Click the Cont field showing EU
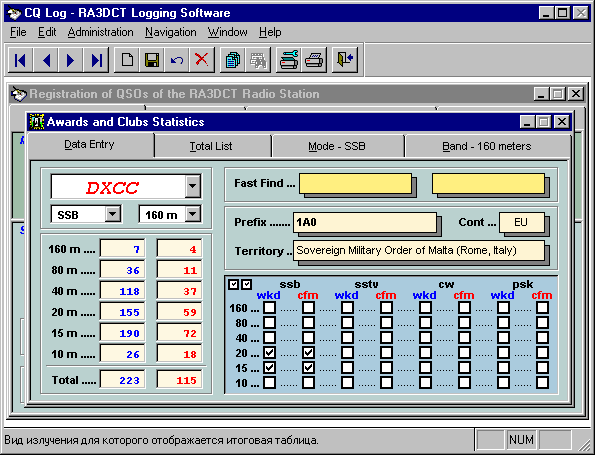Image resolution: width=595 pixels, height=455 pixels. coord(522,222)
